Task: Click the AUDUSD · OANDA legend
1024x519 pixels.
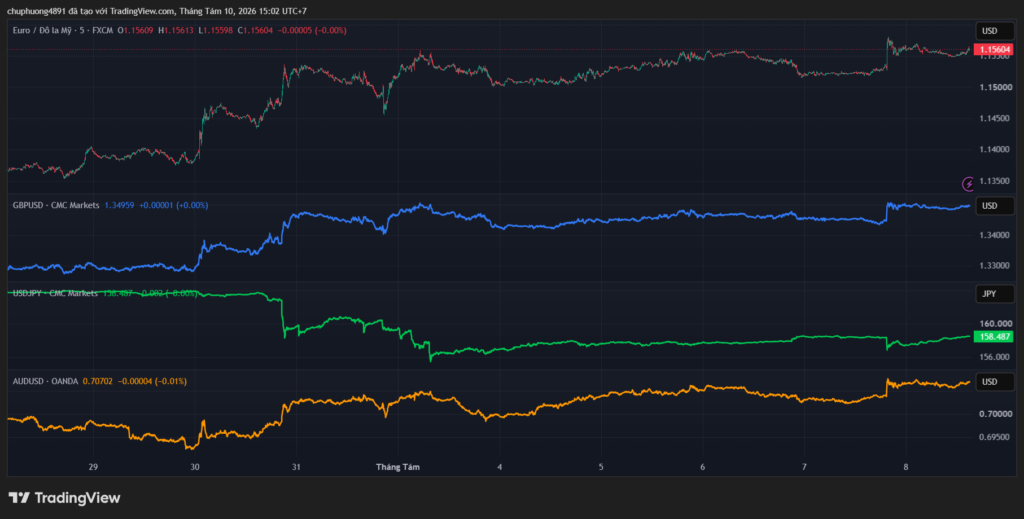Action: [x=45, y=381]
